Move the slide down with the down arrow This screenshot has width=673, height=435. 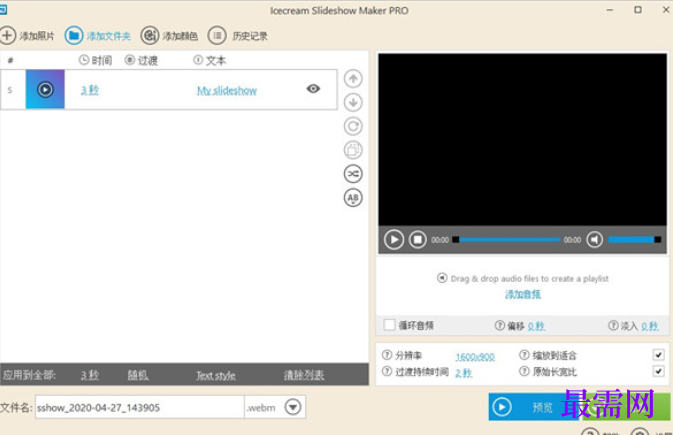[x=353, y=103]
